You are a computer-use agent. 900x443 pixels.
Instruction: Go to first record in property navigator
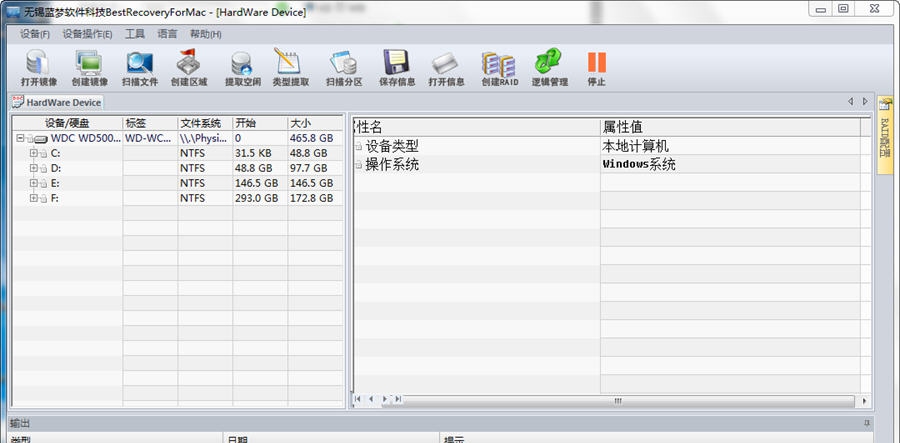(x=358, y=399)
